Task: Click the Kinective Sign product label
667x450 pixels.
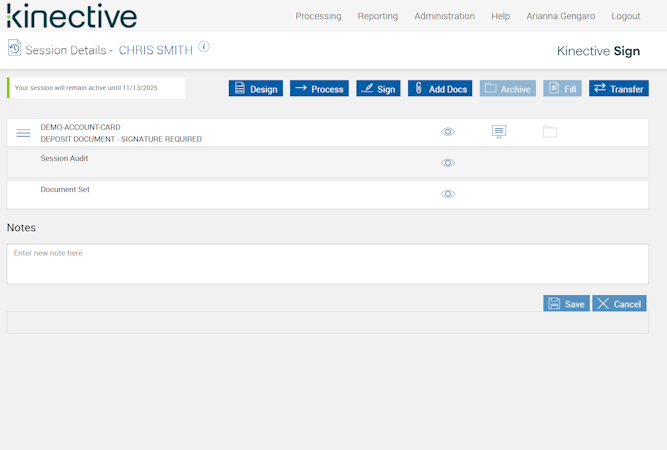Action: coord(598,51)
